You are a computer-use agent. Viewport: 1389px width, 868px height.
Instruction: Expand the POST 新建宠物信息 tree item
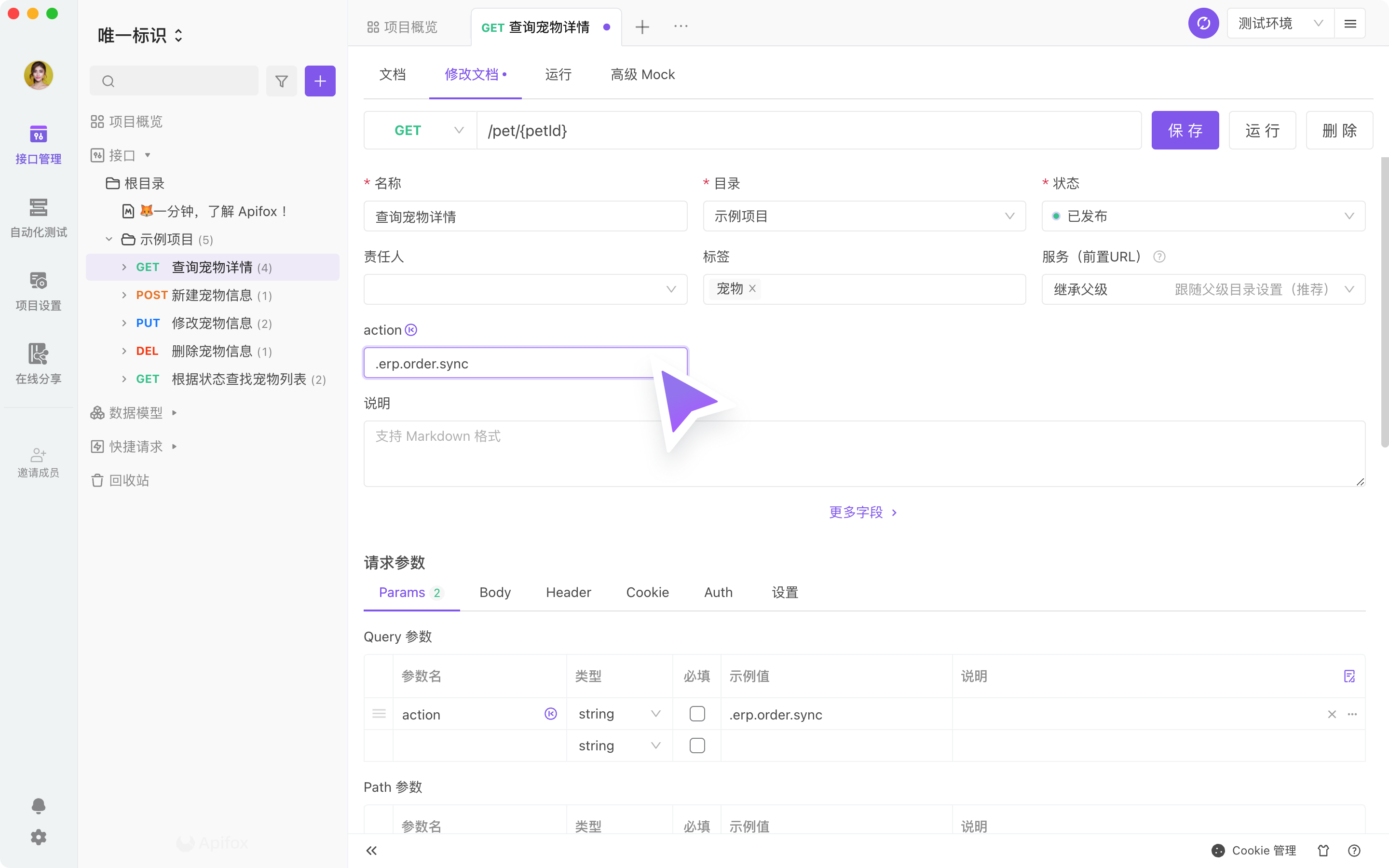(x=124, y=295)
